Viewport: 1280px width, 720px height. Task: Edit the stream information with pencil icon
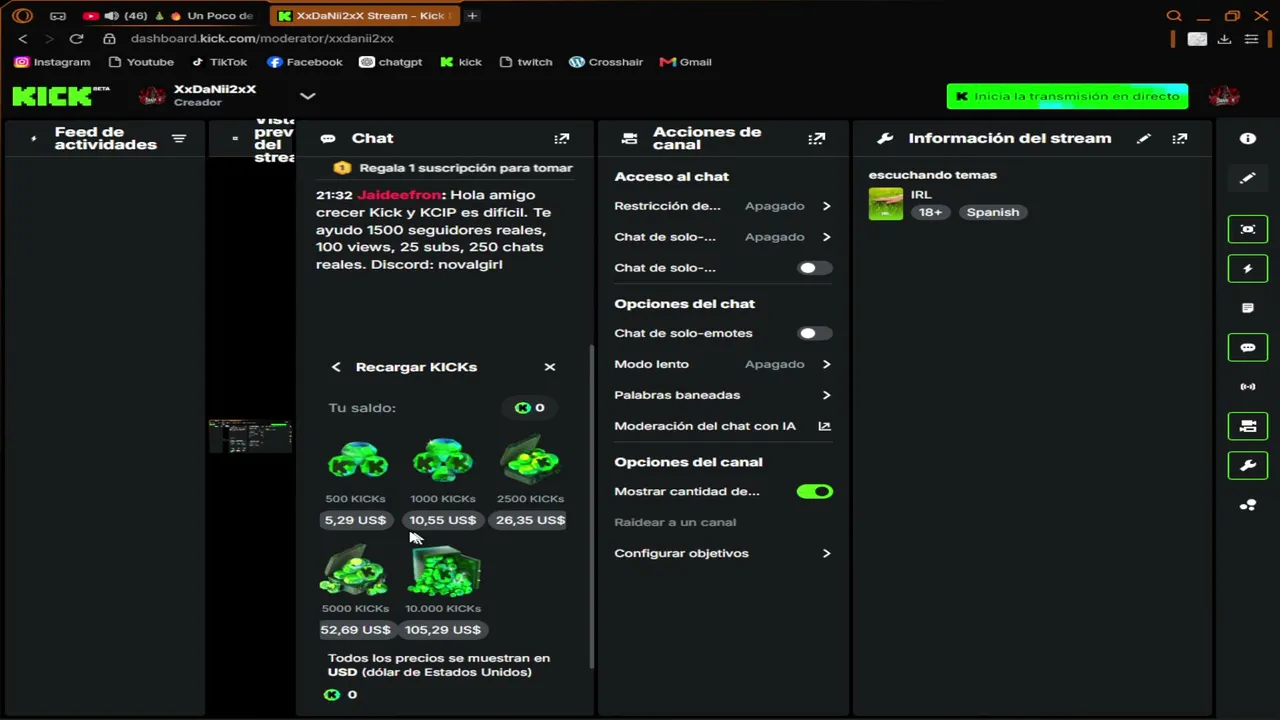tap(1144, 139)
